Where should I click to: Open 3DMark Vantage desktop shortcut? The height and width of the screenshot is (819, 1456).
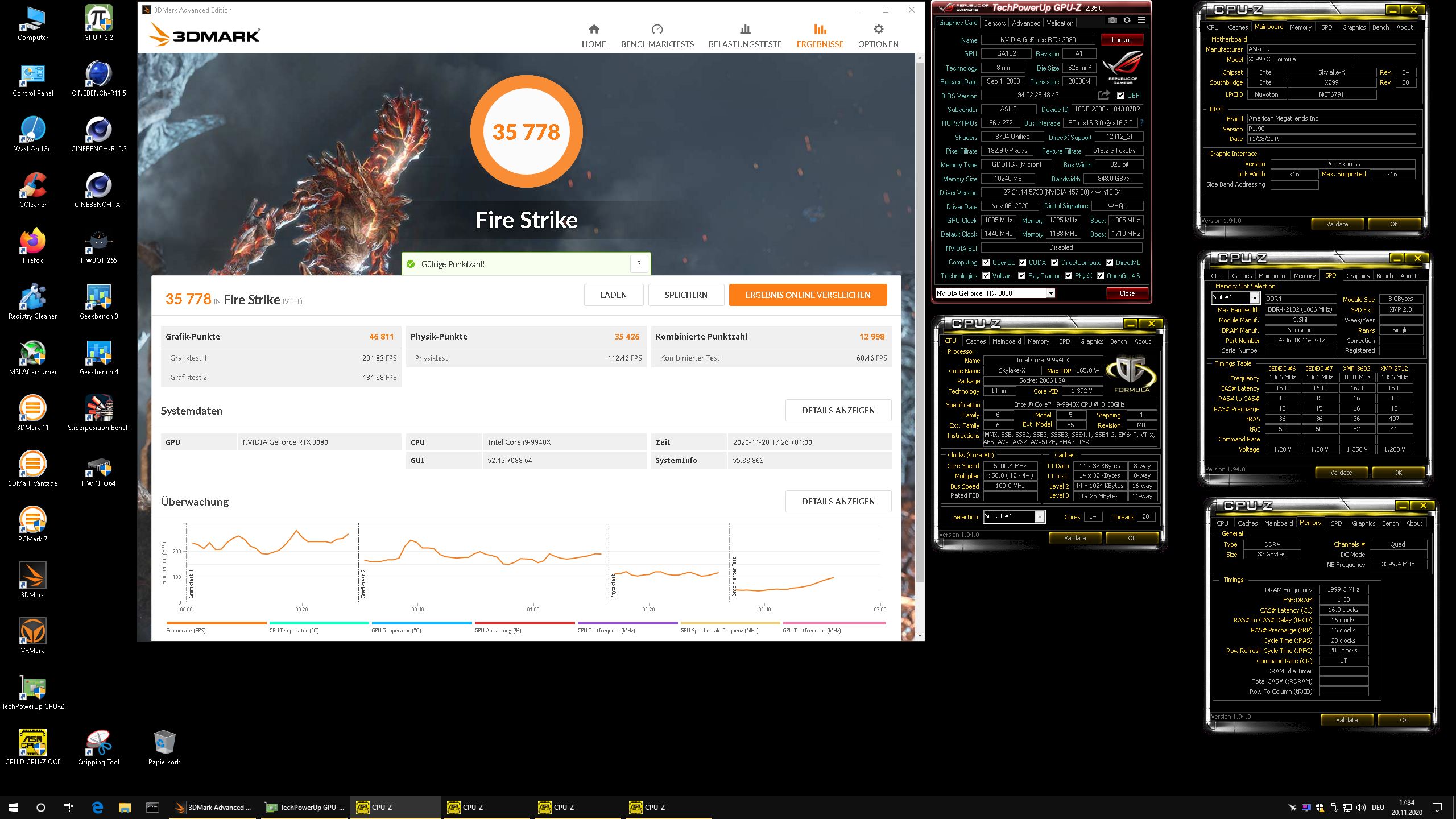pos(33,469)
